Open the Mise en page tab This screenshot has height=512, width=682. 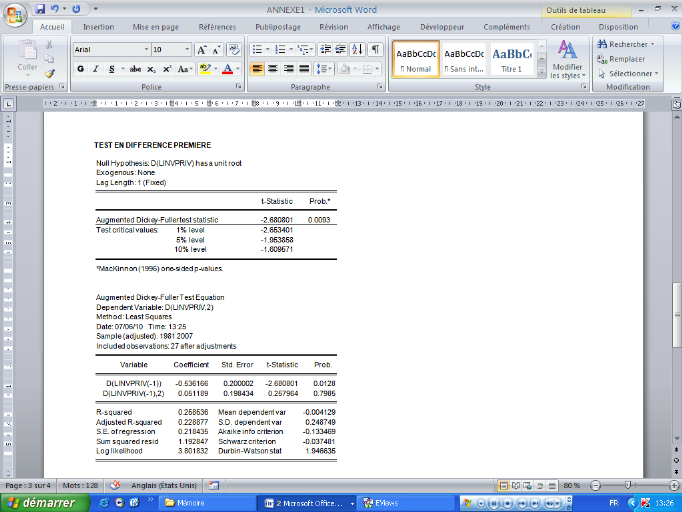coord(157,27)
